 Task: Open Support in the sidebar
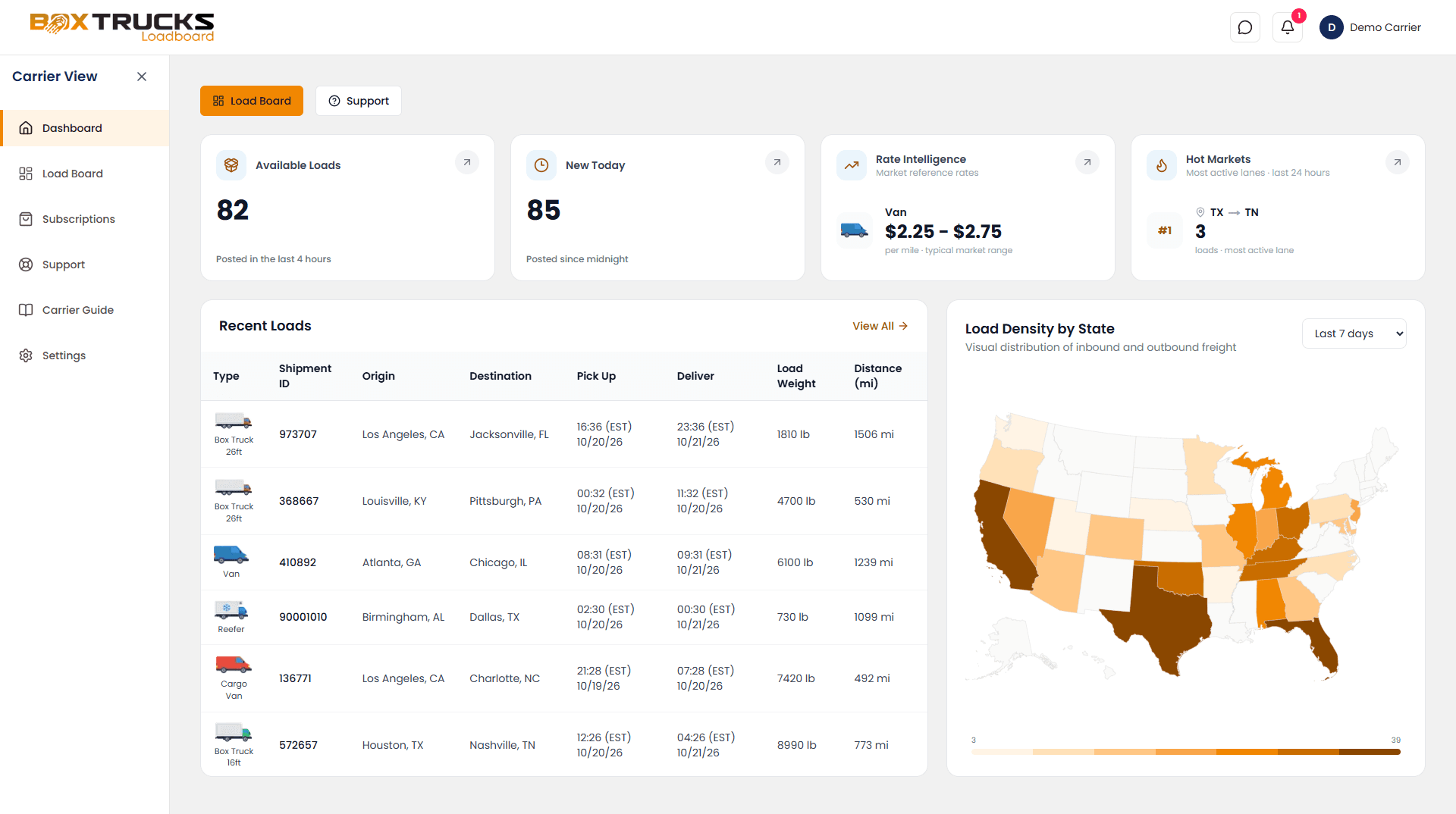tap(84, 265)
